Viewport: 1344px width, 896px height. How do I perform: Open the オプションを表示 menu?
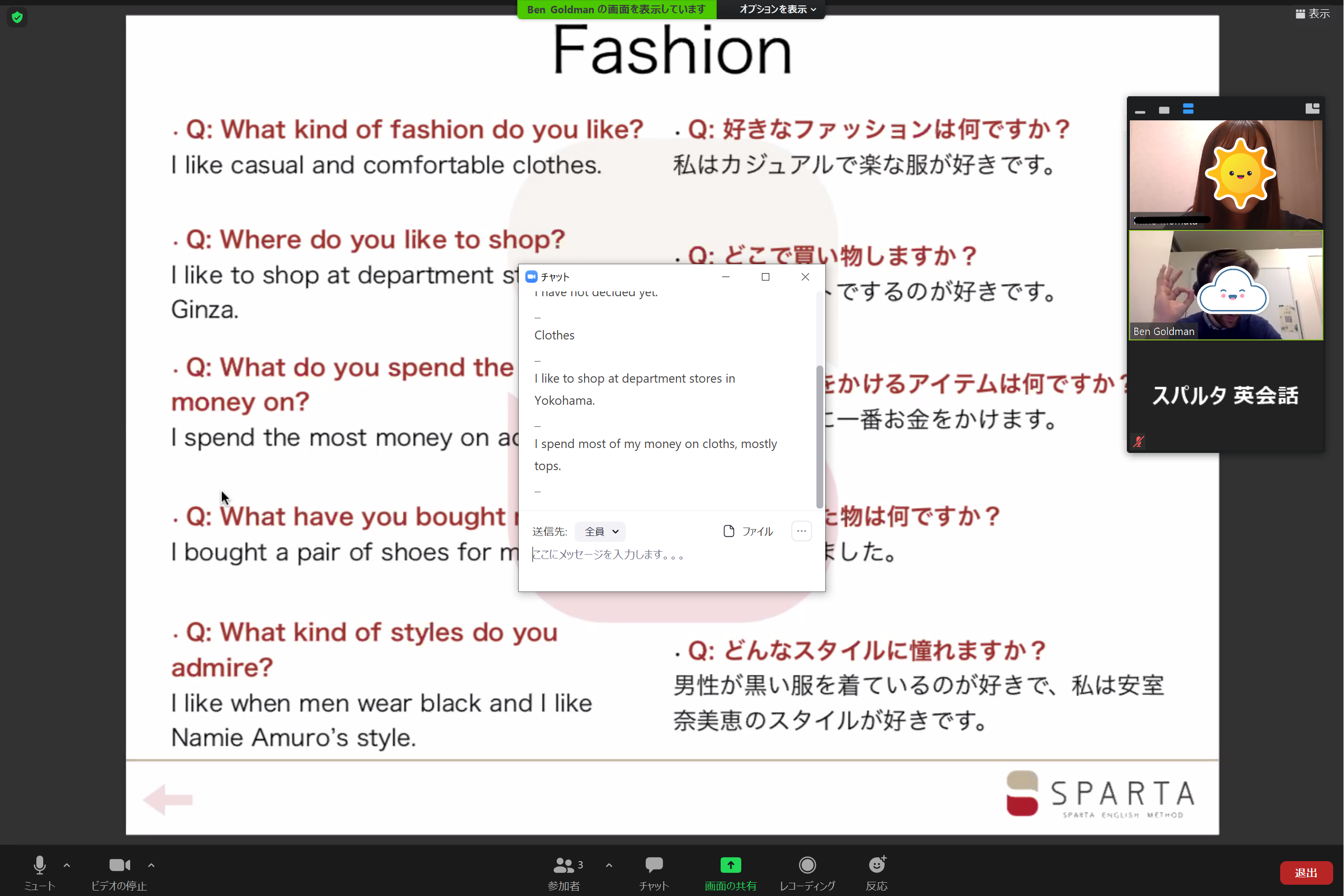click(770, 9)
